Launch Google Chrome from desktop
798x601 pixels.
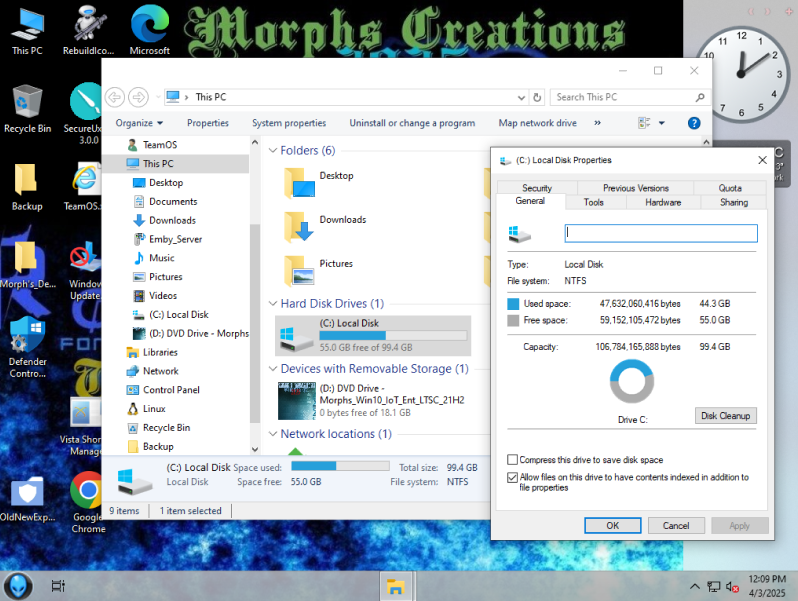point(88,502)
